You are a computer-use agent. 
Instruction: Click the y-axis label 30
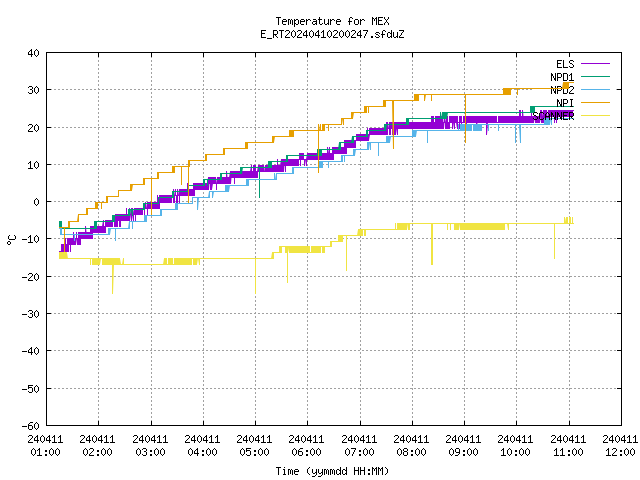coord(33,90)
